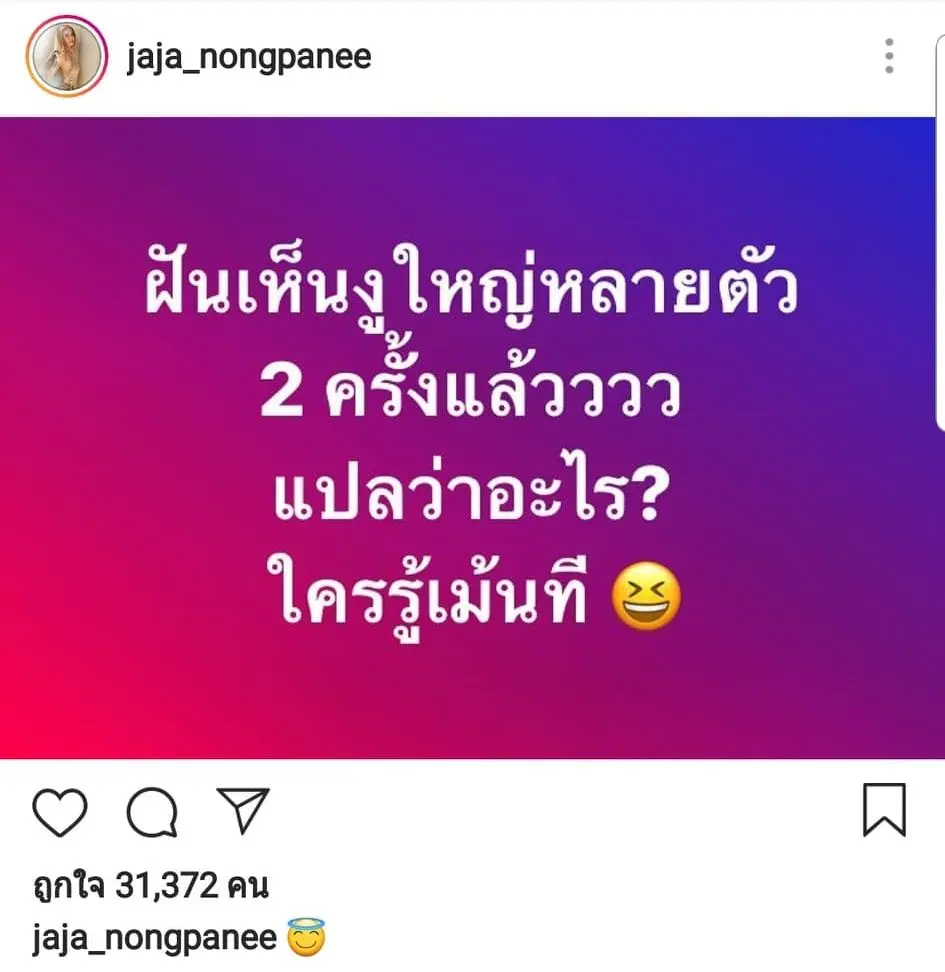The width and height of the screenshot is (945, 972).
Task: Click the scrollbar handle at the right edge
Action: pyautogui.click(x=939, y=232)
